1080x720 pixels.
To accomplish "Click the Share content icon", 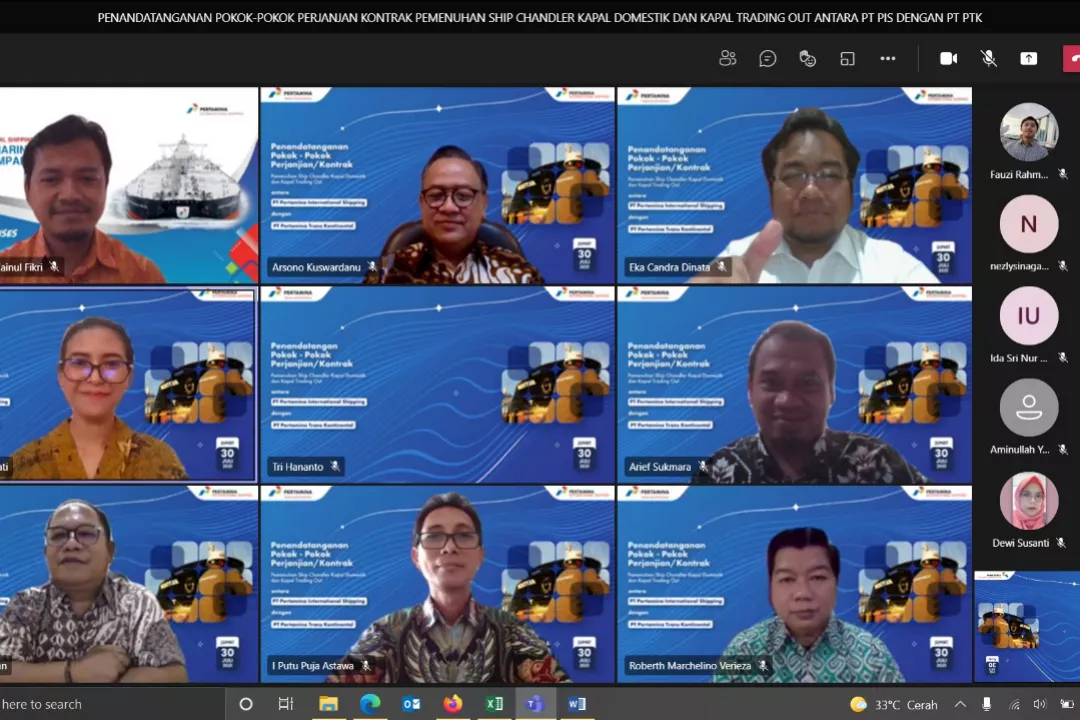I will [x=1028, y=59].
